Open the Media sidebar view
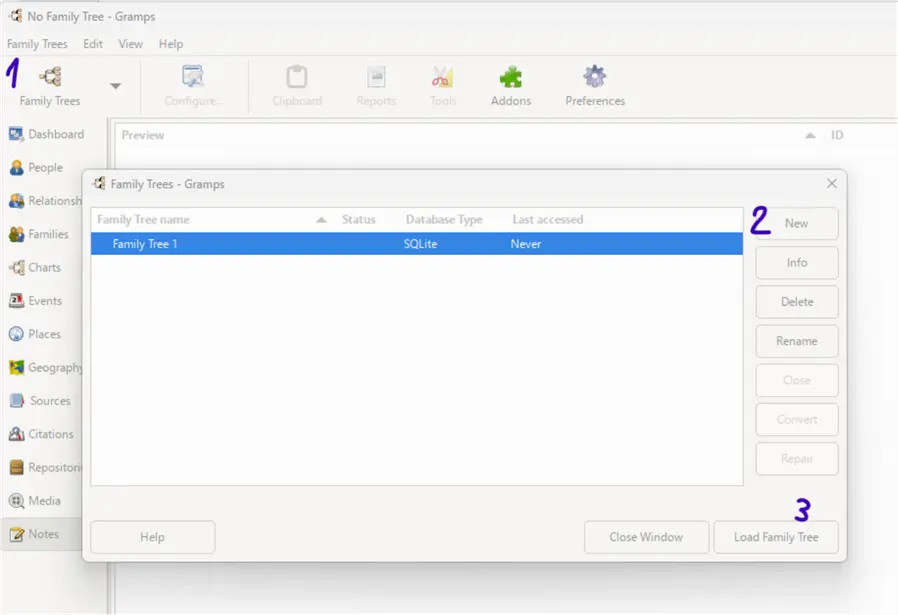Image resolution: width=898 pixels, height=615 pixels. [x=36, y=500]
